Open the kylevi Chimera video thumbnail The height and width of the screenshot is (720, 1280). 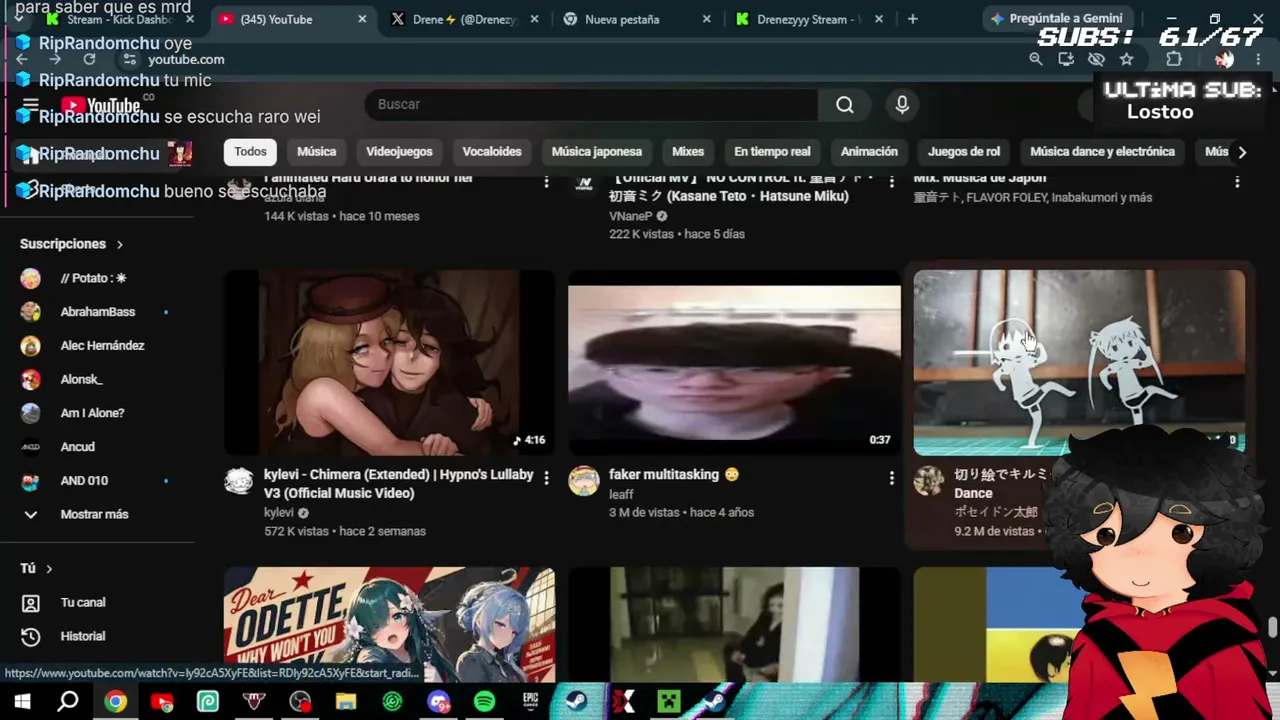tap(389, 363)
